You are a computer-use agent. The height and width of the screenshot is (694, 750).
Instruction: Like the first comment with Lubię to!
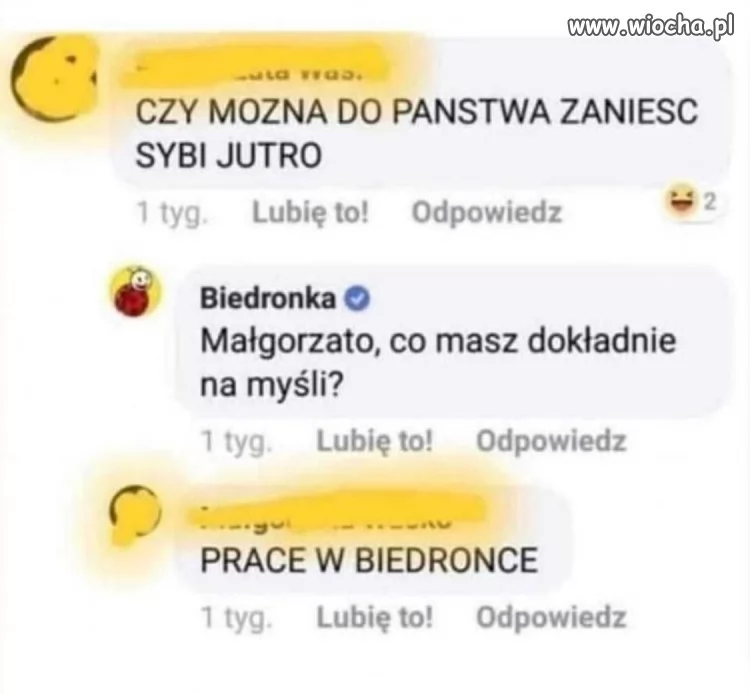[310, 212]
